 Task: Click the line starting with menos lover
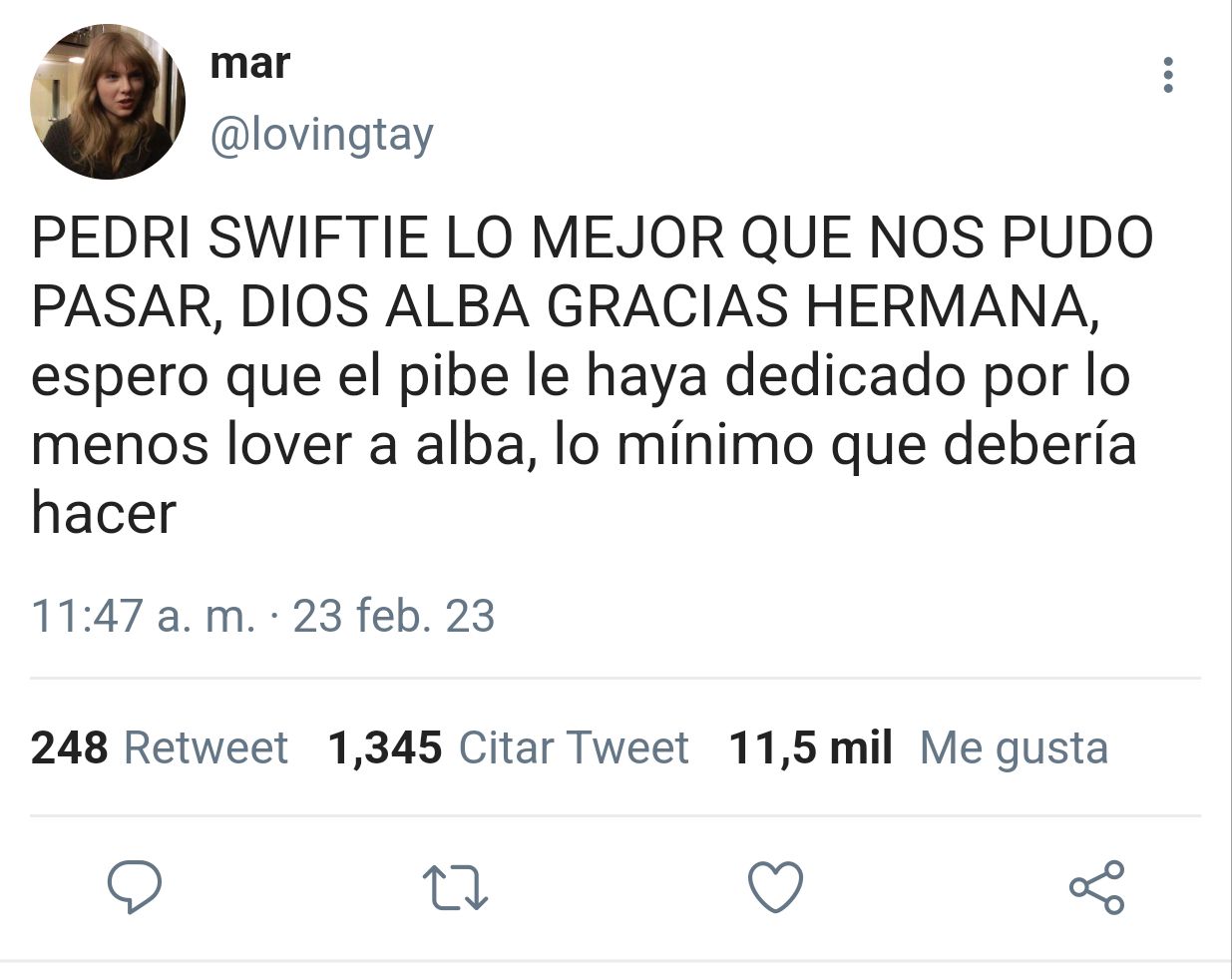point(585,445)
